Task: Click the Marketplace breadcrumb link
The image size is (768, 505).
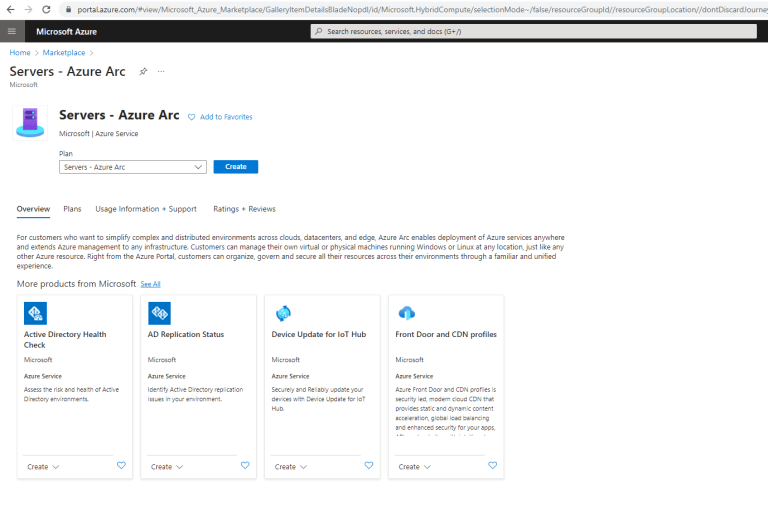Action: tap(64, 53)
